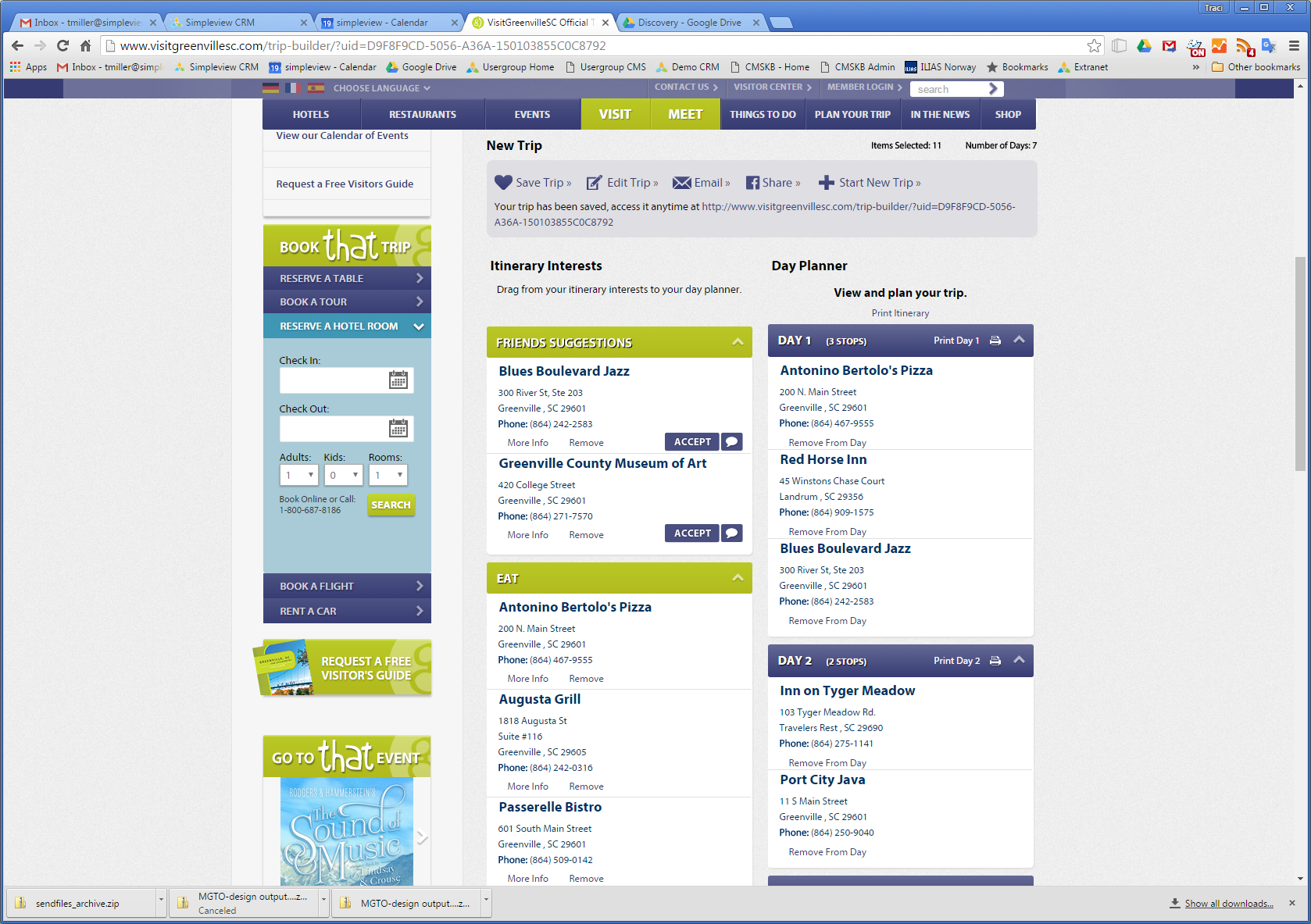Open the Events navigation menu
The width and height of the screenshot is (1311, 924).
(x=532, y=114)
